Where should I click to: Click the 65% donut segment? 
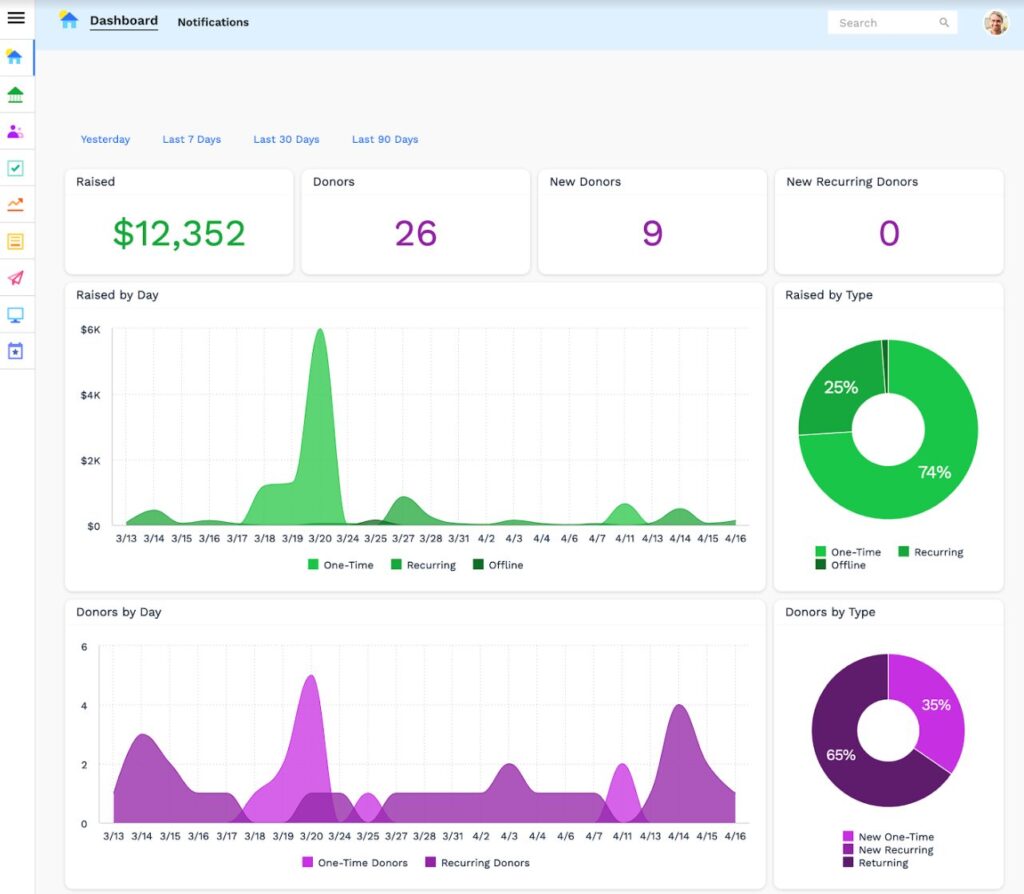point(841,755)
